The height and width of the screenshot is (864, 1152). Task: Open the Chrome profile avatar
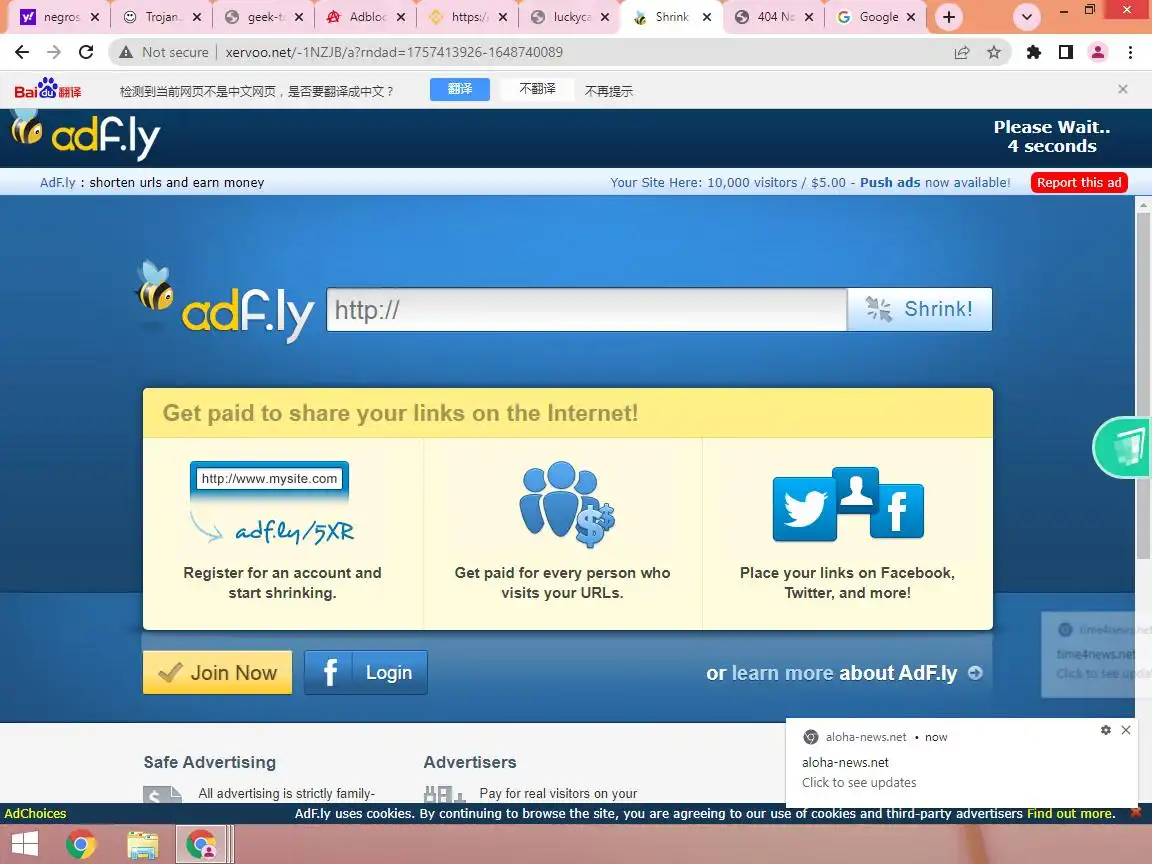pos(1098,52)
